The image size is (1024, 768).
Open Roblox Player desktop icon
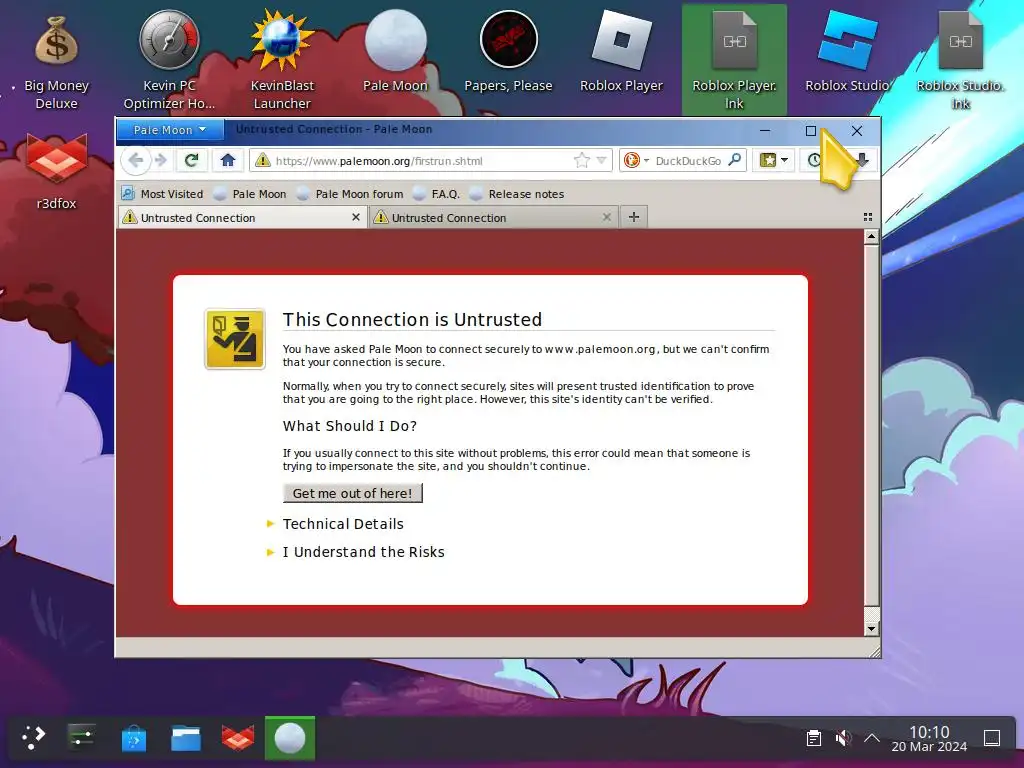point(621,52)
